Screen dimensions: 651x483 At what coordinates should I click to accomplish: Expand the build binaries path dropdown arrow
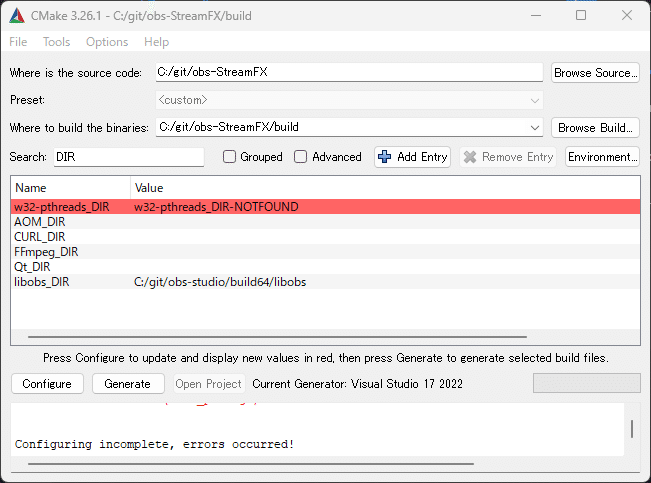[x=535, y=127]
